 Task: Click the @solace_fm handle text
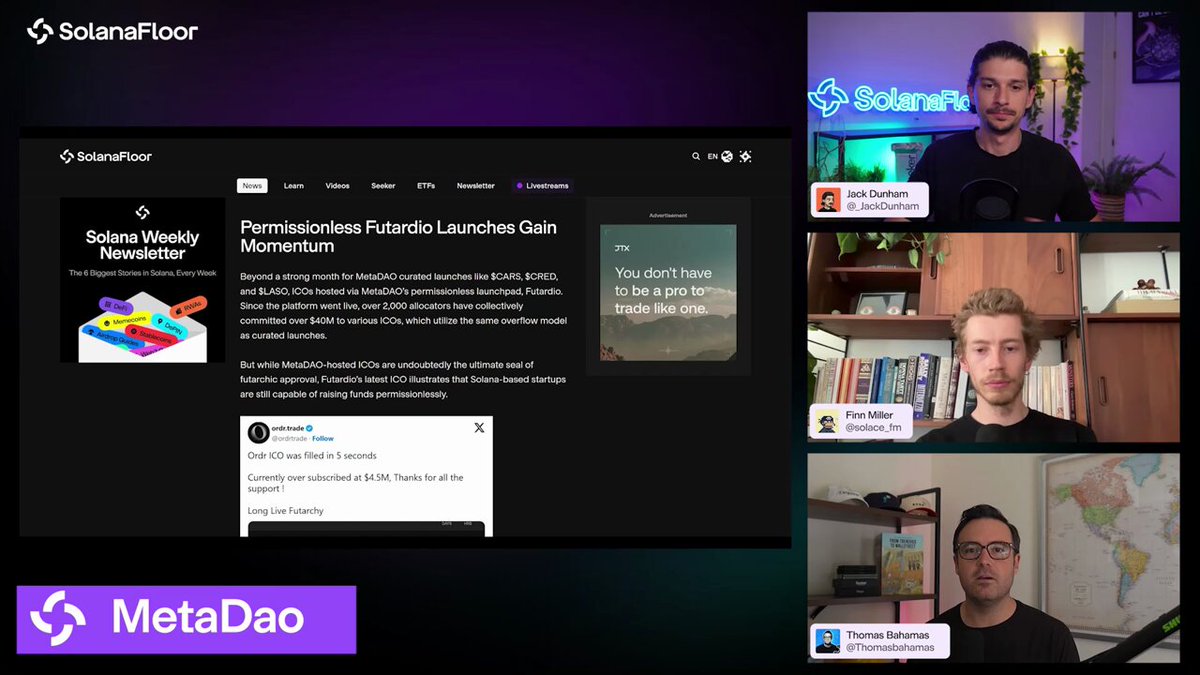tap(873, 428)
